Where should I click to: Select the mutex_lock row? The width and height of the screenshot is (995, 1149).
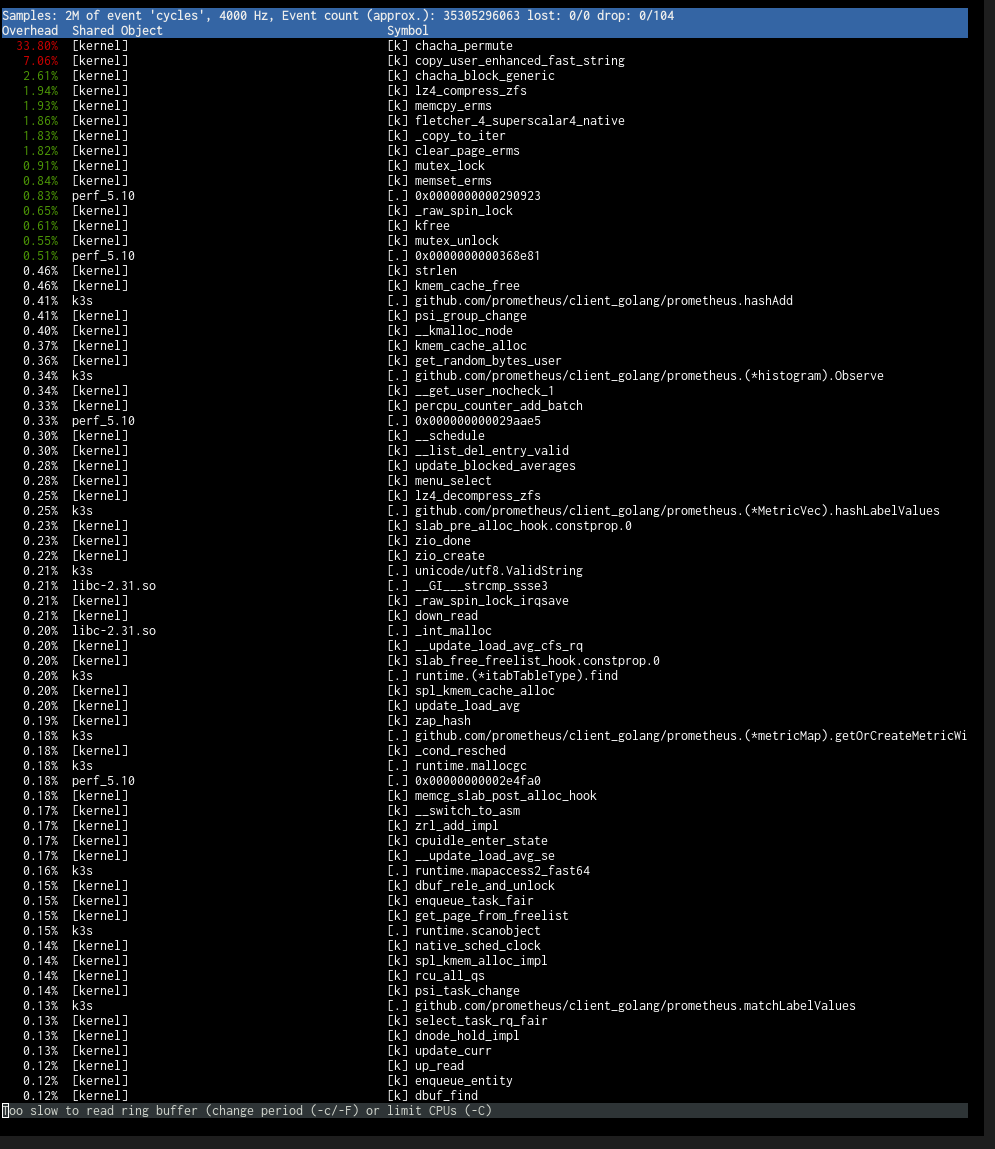[484, 166]
